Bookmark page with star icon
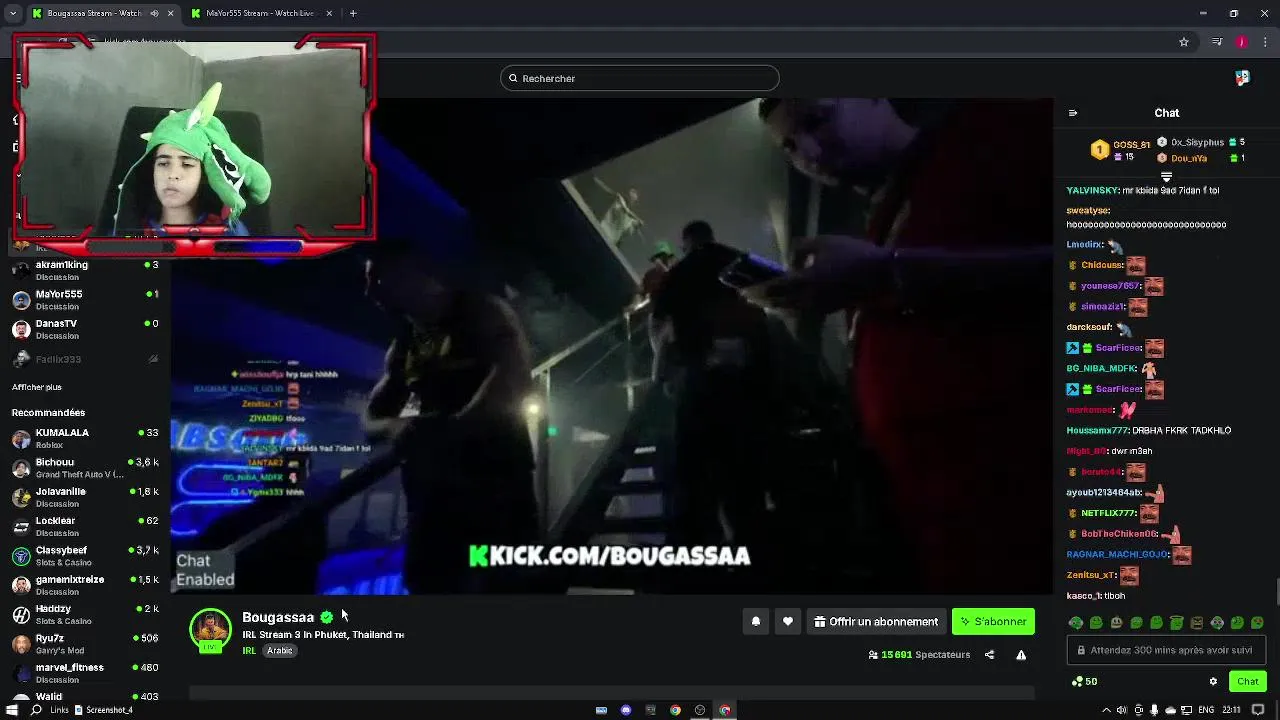The image size is (1280, 720). (x=1184, y=42)
